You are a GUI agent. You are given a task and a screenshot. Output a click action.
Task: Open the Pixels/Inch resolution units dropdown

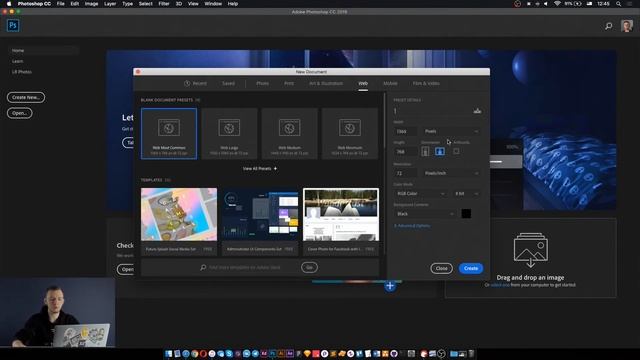[x=451, y=173]
